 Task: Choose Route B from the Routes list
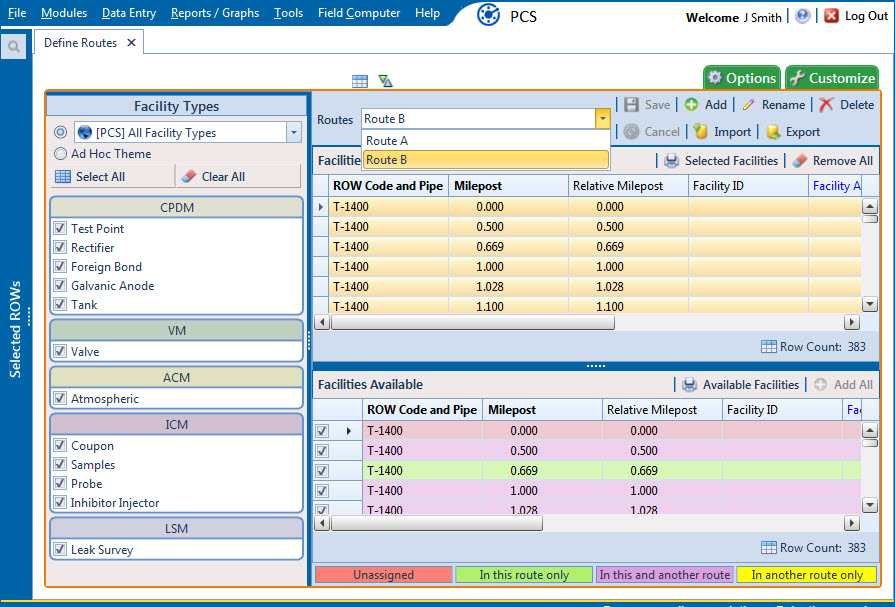(486, 160)
